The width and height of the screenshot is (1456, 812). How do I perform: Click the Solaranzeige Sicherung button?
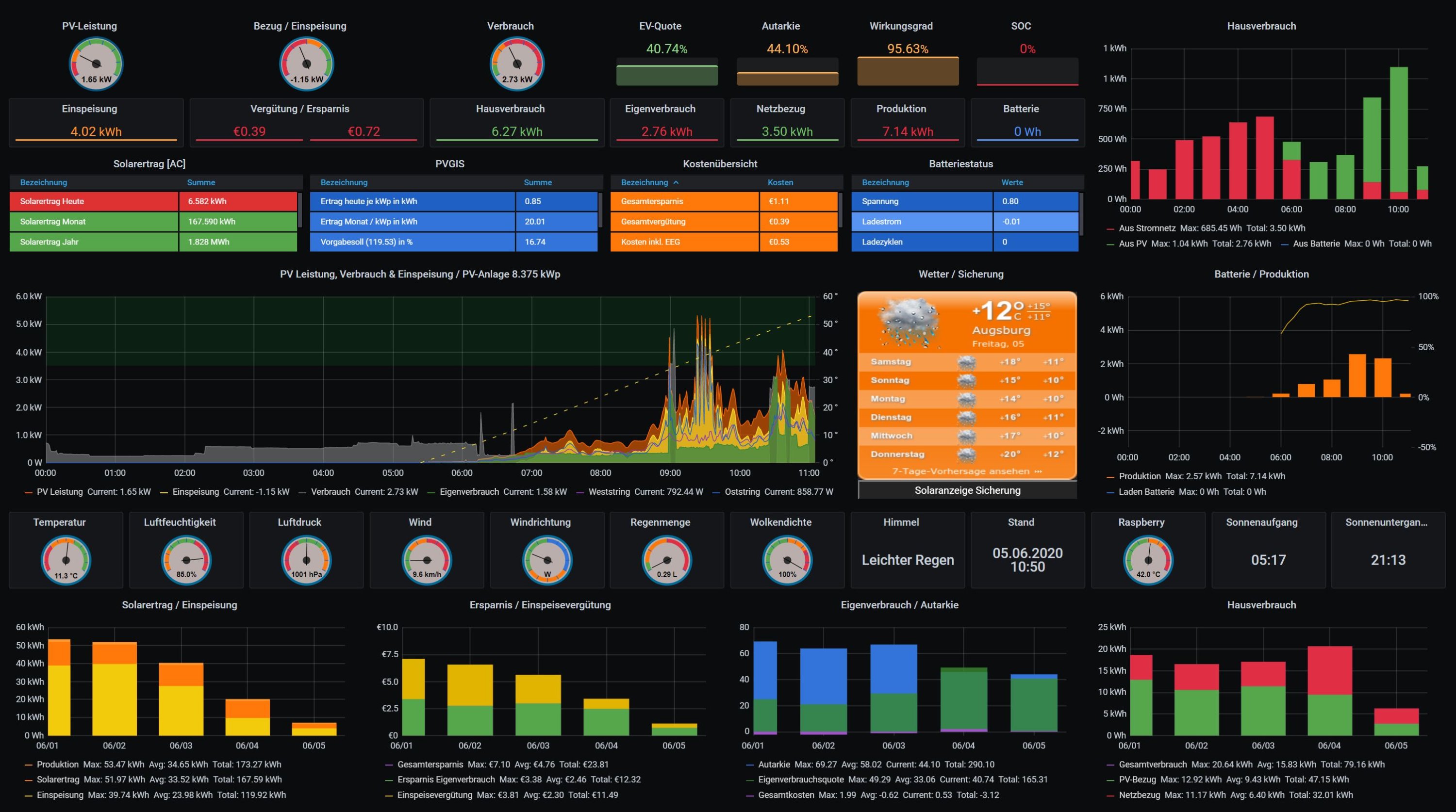click(x=967, y=490)
